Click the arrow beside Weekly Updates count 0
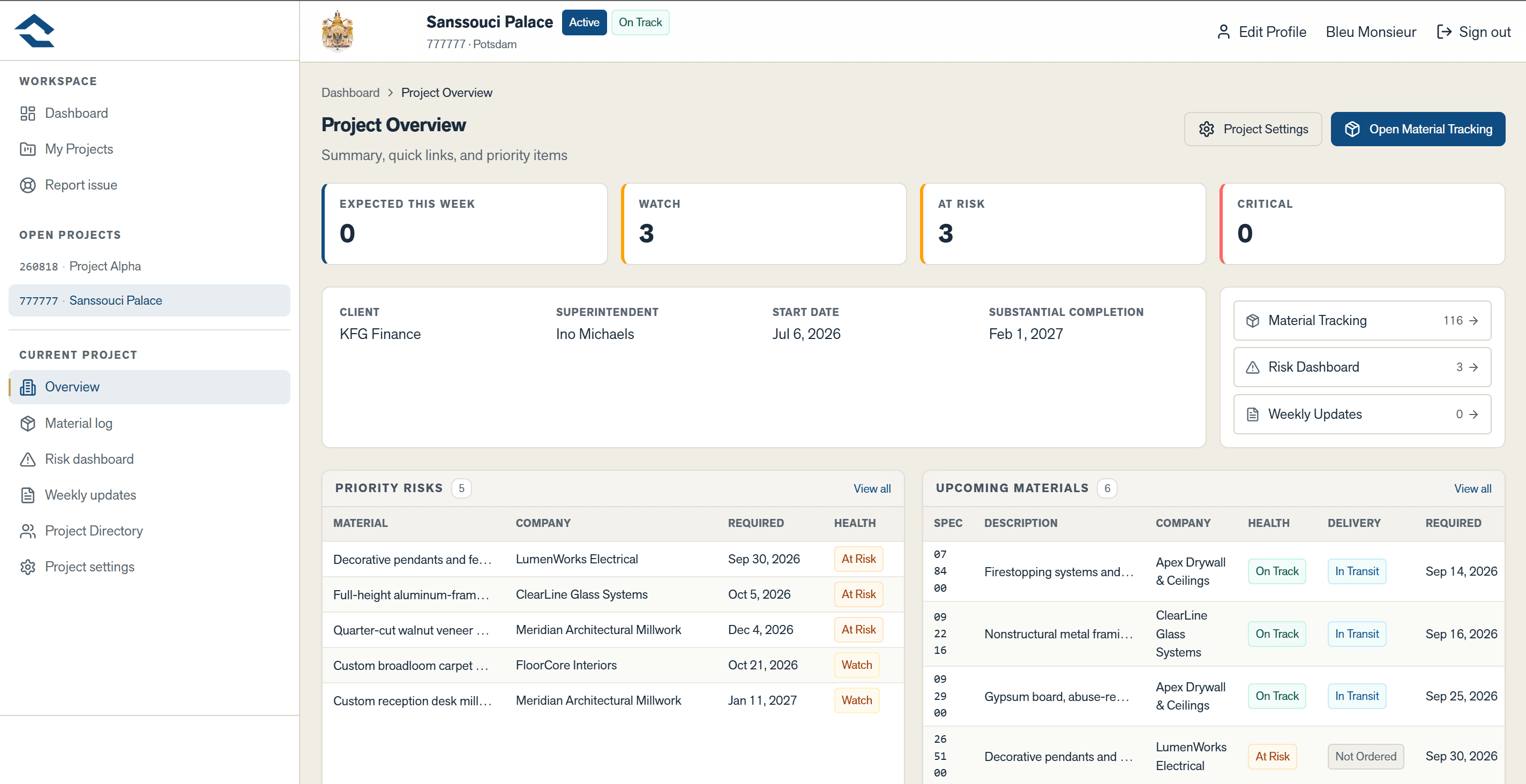This screenshot has width=1526, height=784. pyautogui.click(x=1473, y=414)
